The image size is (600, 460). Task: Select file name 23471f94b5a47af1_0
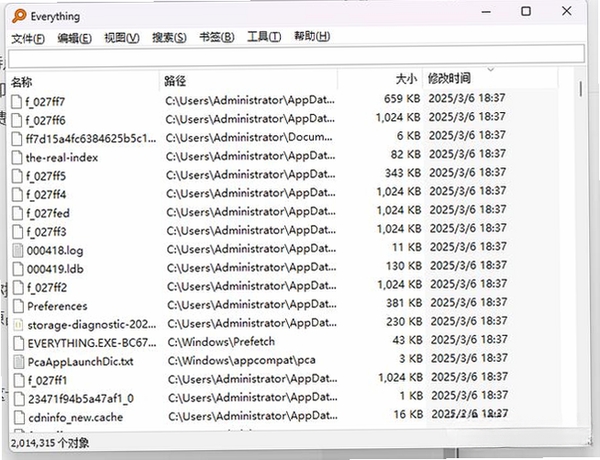pos(81,399)
